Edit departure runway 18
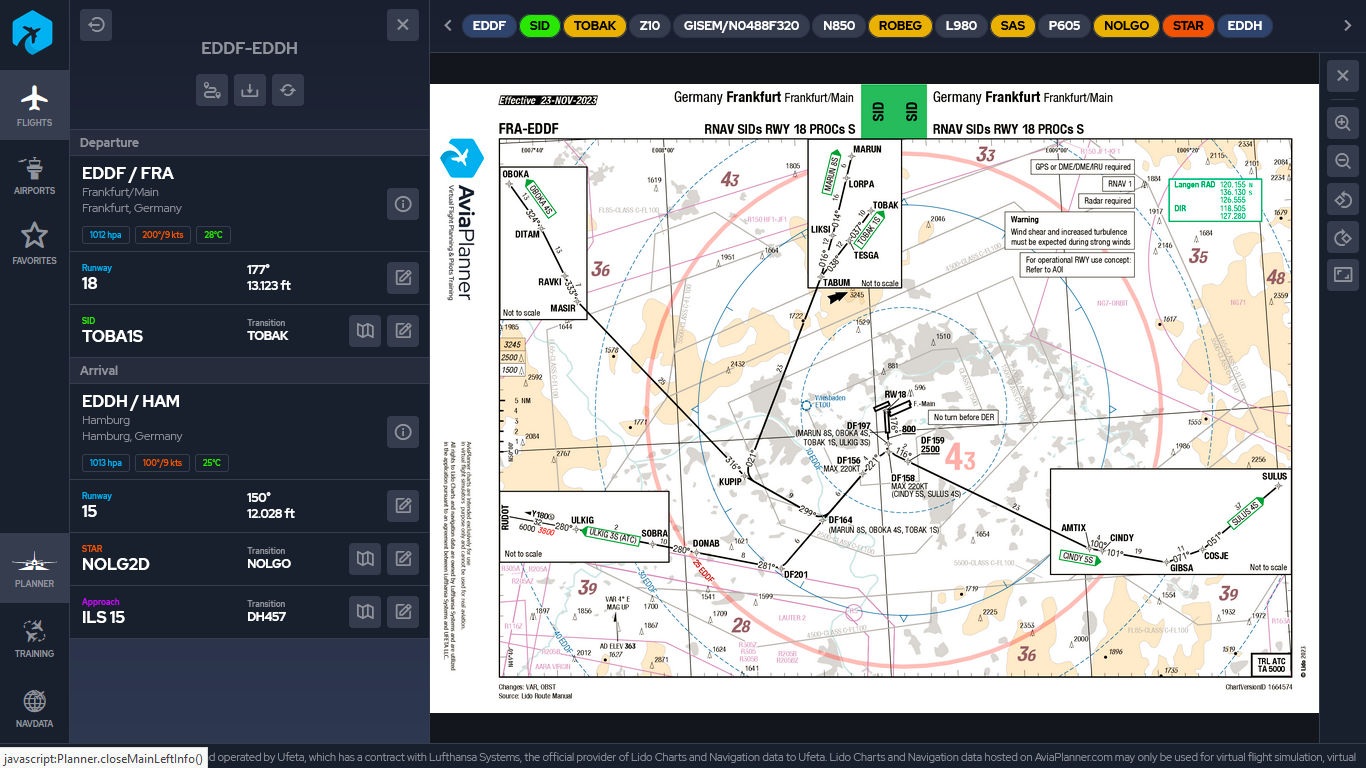 pyautogui.click(x=403, y=278)
